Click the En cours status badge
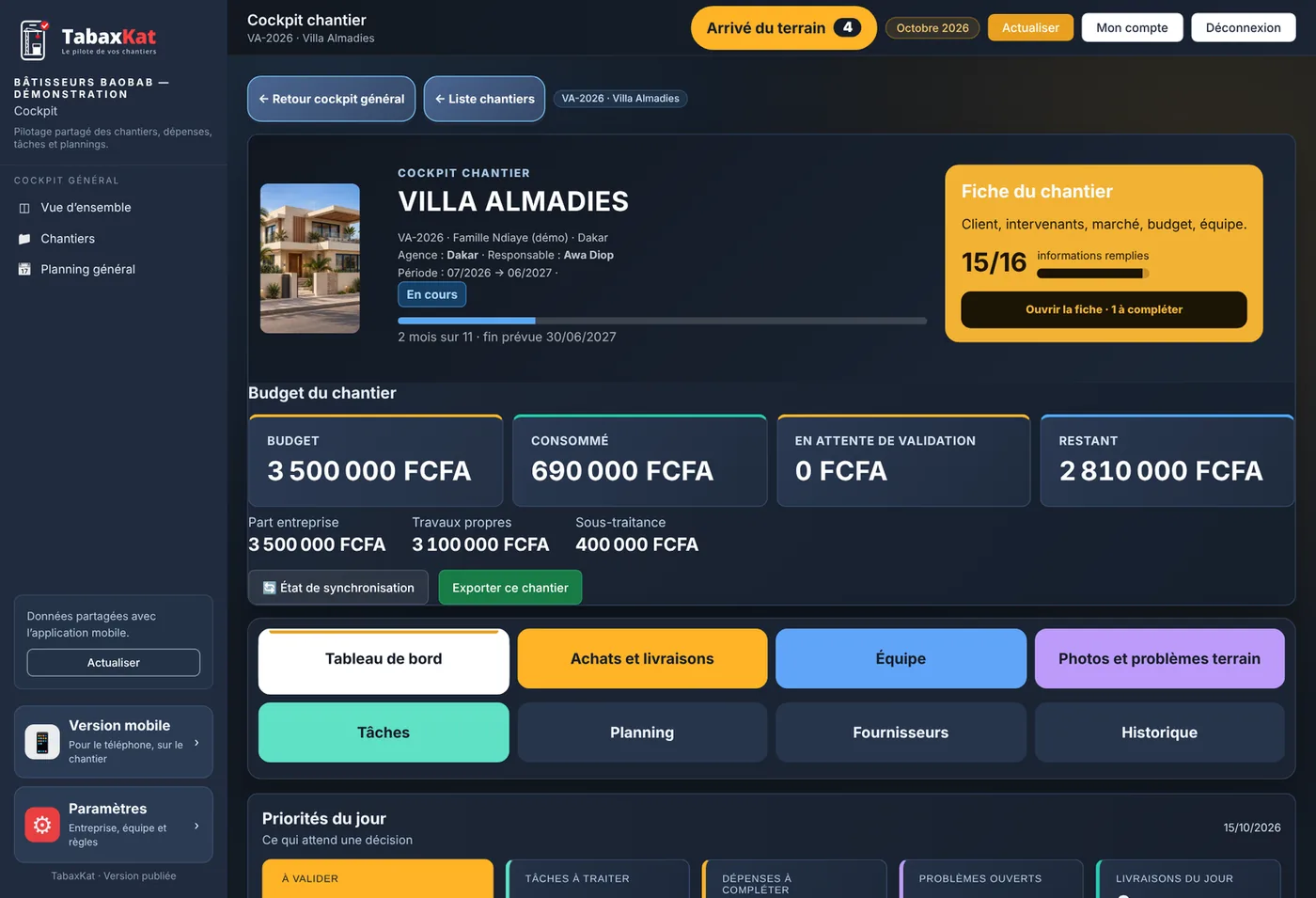Image resolution: width=1316 pixels, height=898 pixels. pyautogui.click(x=431, y=294)
